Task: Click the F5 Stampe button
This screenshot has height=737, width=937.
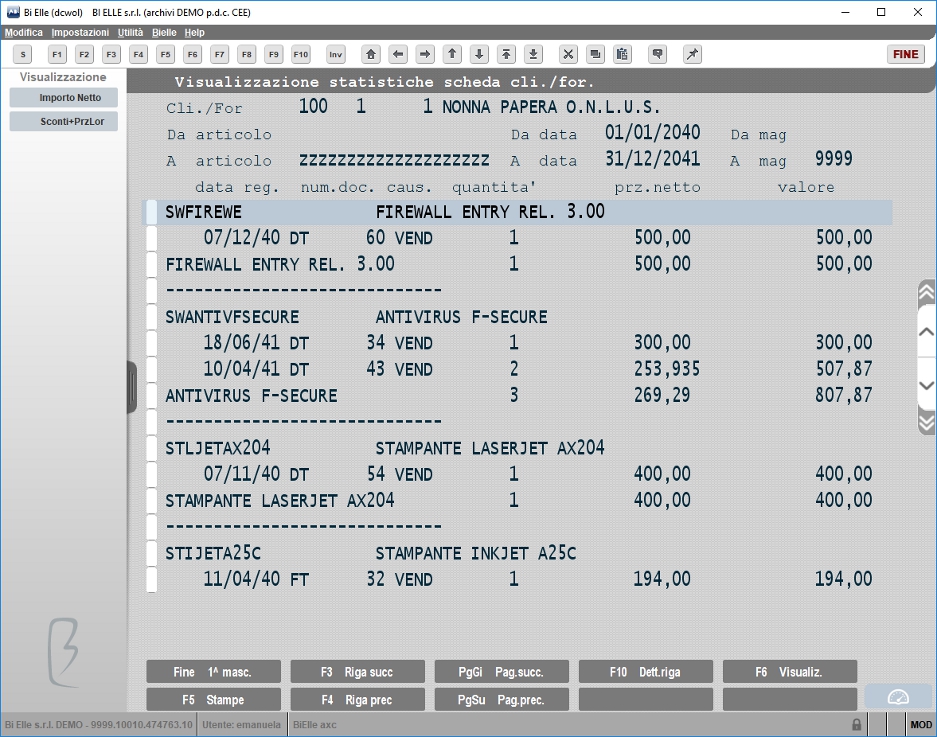Action: click(213, 699)
